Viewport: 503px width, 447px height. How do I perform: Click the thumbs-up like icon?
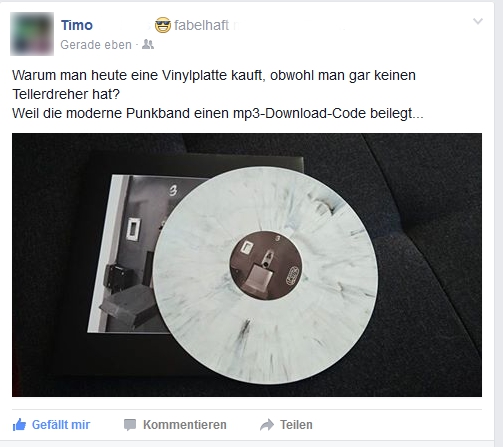[x=19, y=425]
